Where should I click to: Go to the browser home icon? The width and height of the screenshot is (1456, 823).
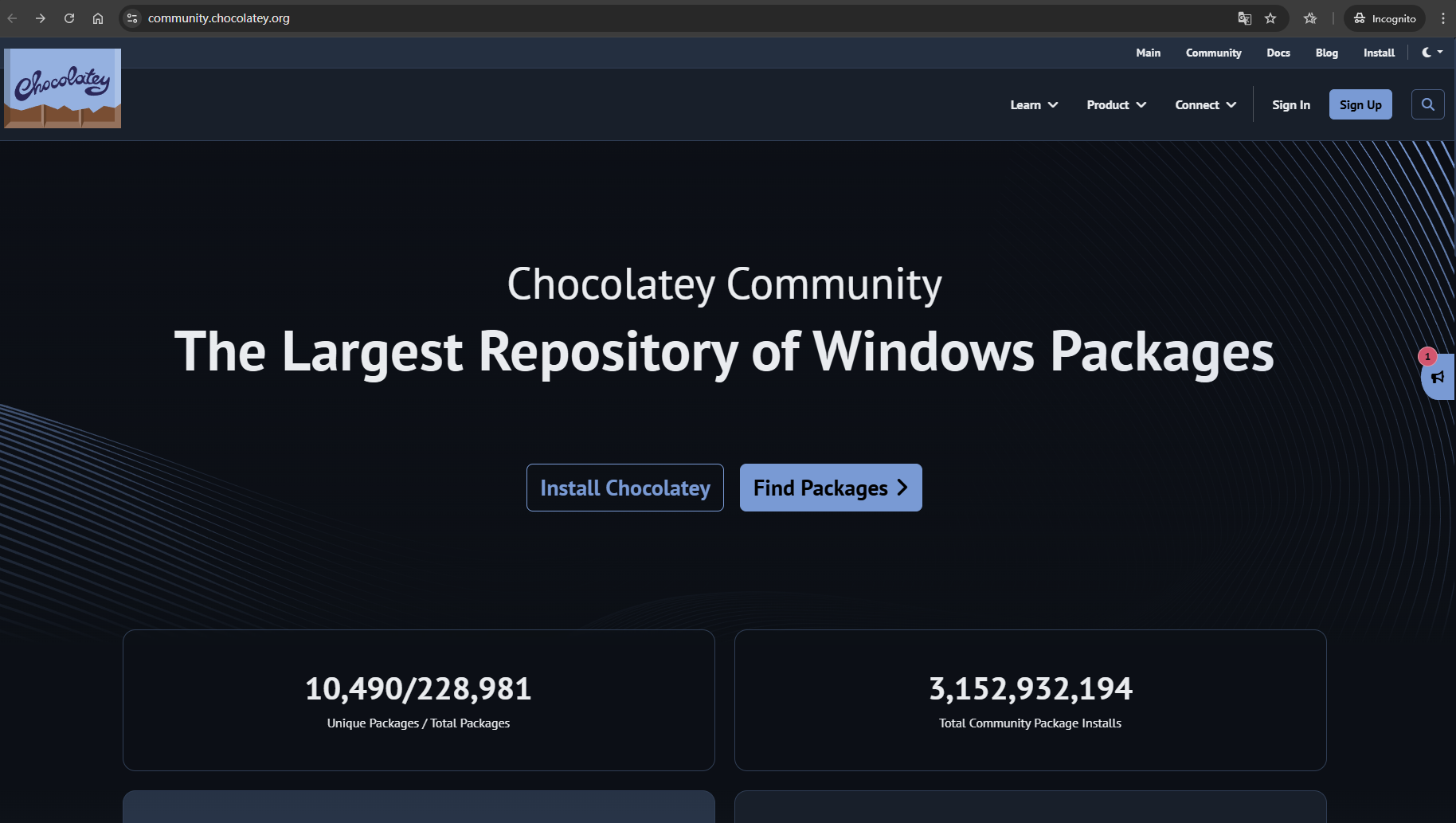click(x=98, y=18)
